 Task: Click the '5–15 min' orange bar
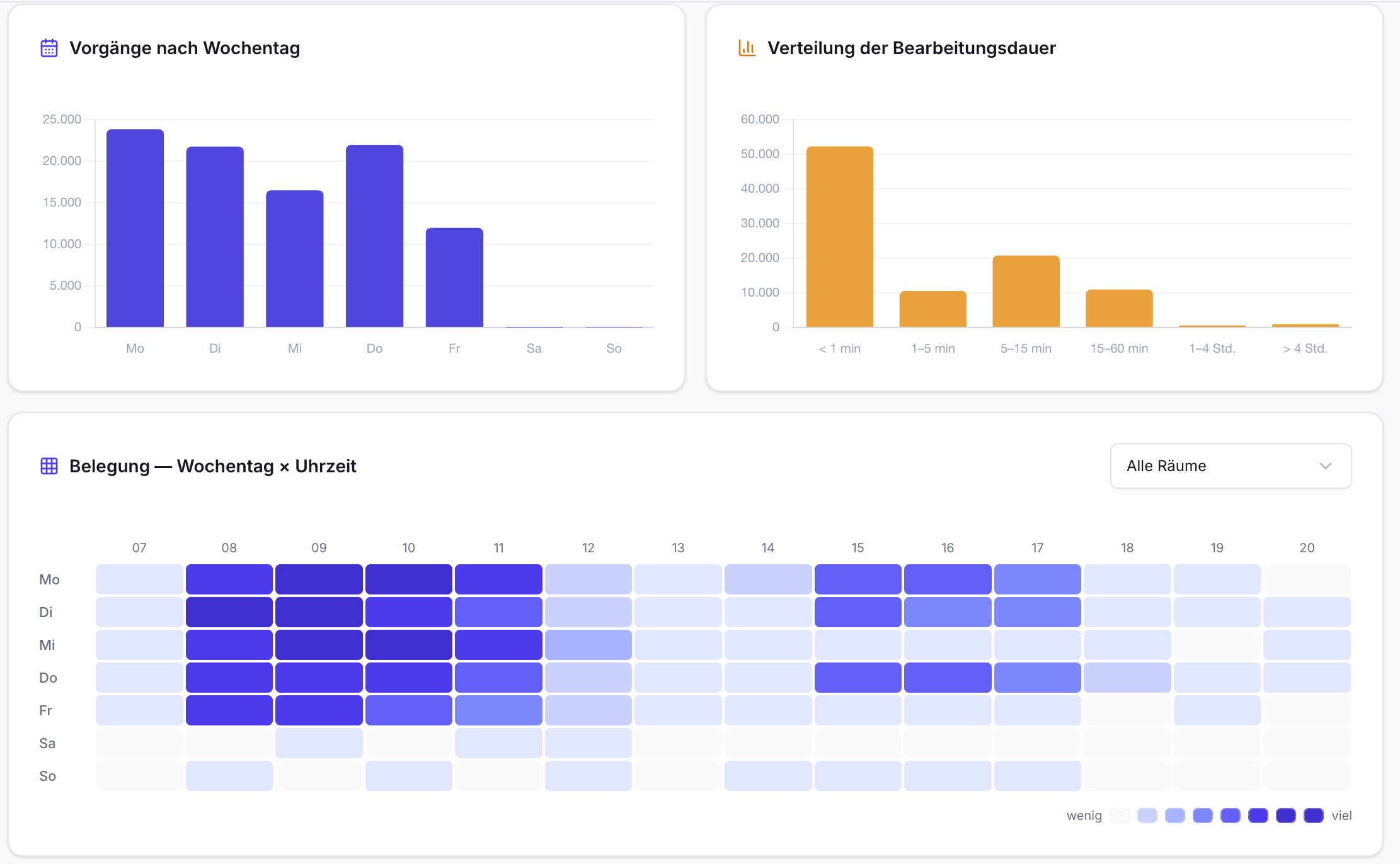pyautogui.click(x=1026, y=291)
